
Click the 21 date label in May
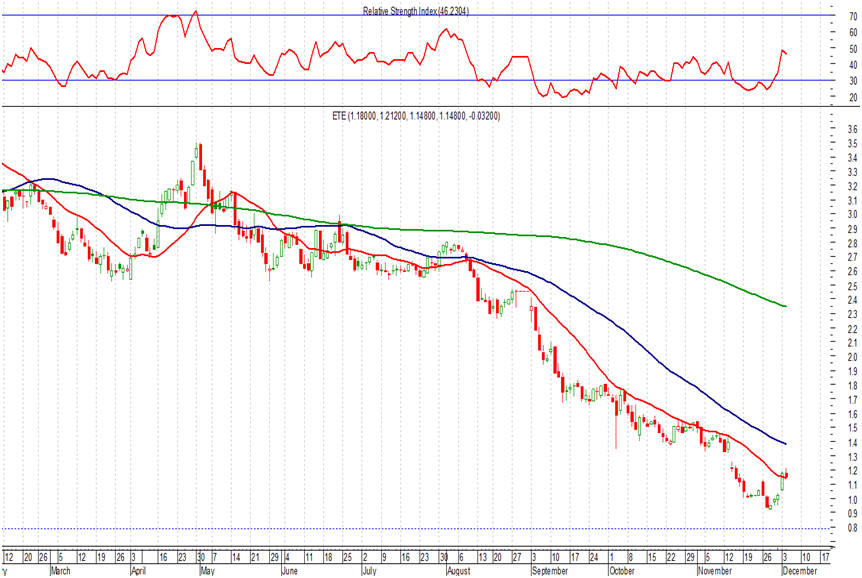[x=255, y=558]
